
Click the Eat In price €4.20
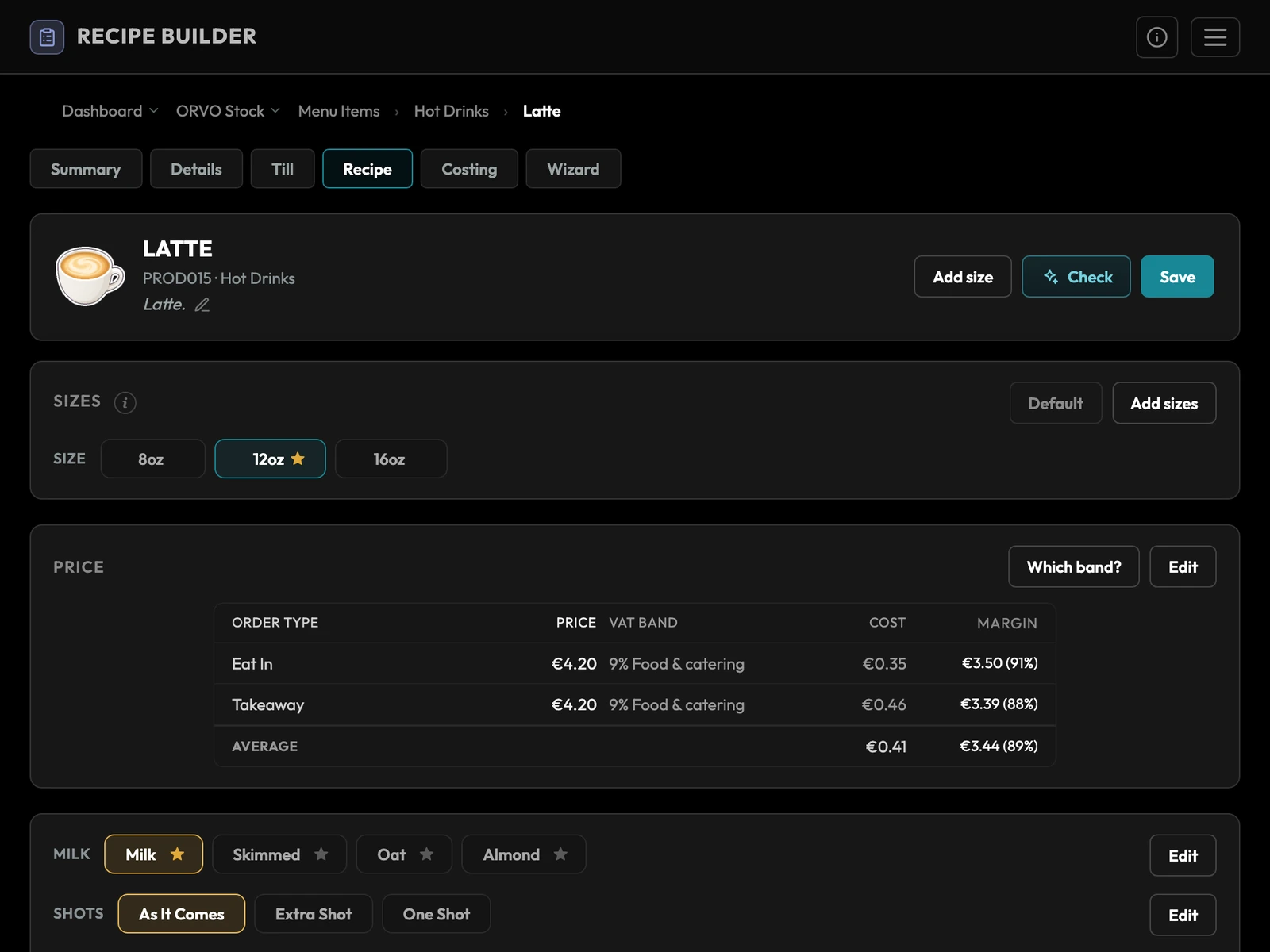click(574, 663)
